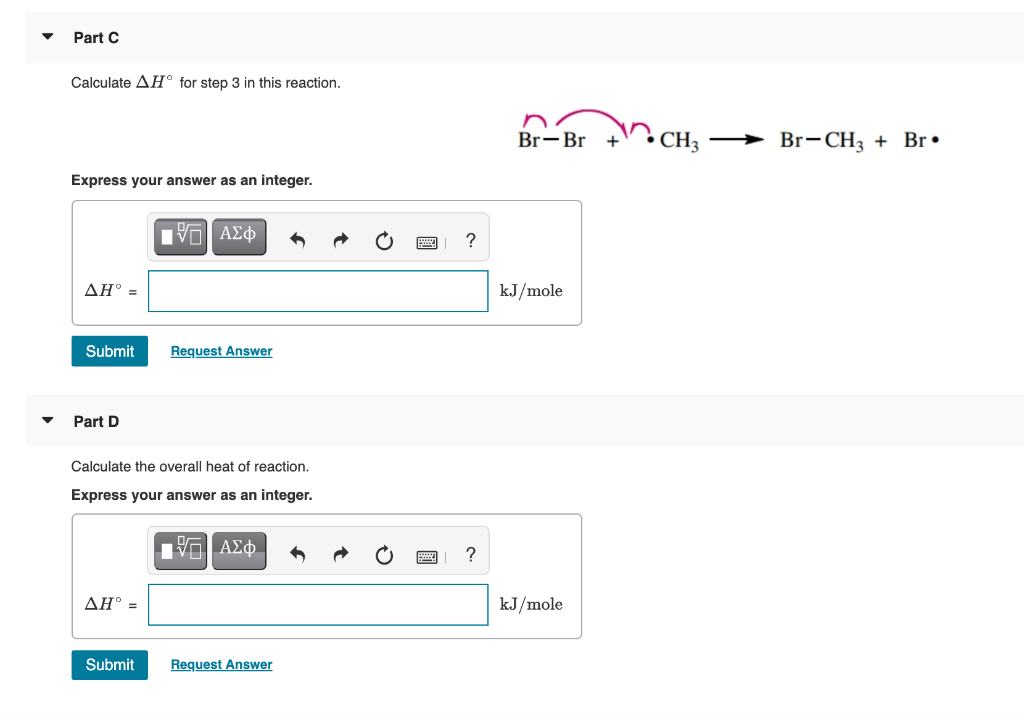
Task: Click the redo arrow in Part D toolbar
Action: [x=340, y=551]
